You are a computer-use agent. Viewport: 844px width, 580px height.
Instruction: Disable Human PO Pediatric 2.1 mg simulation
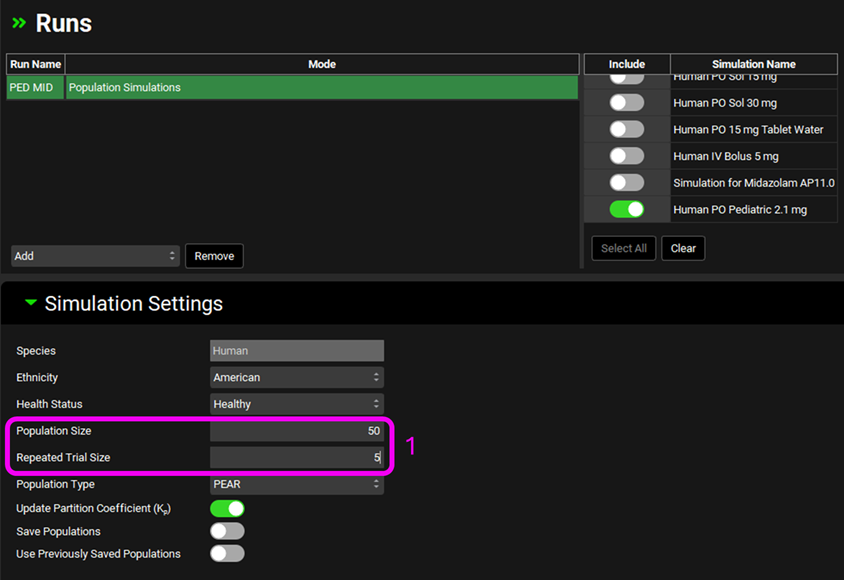(x=627, y=210)
